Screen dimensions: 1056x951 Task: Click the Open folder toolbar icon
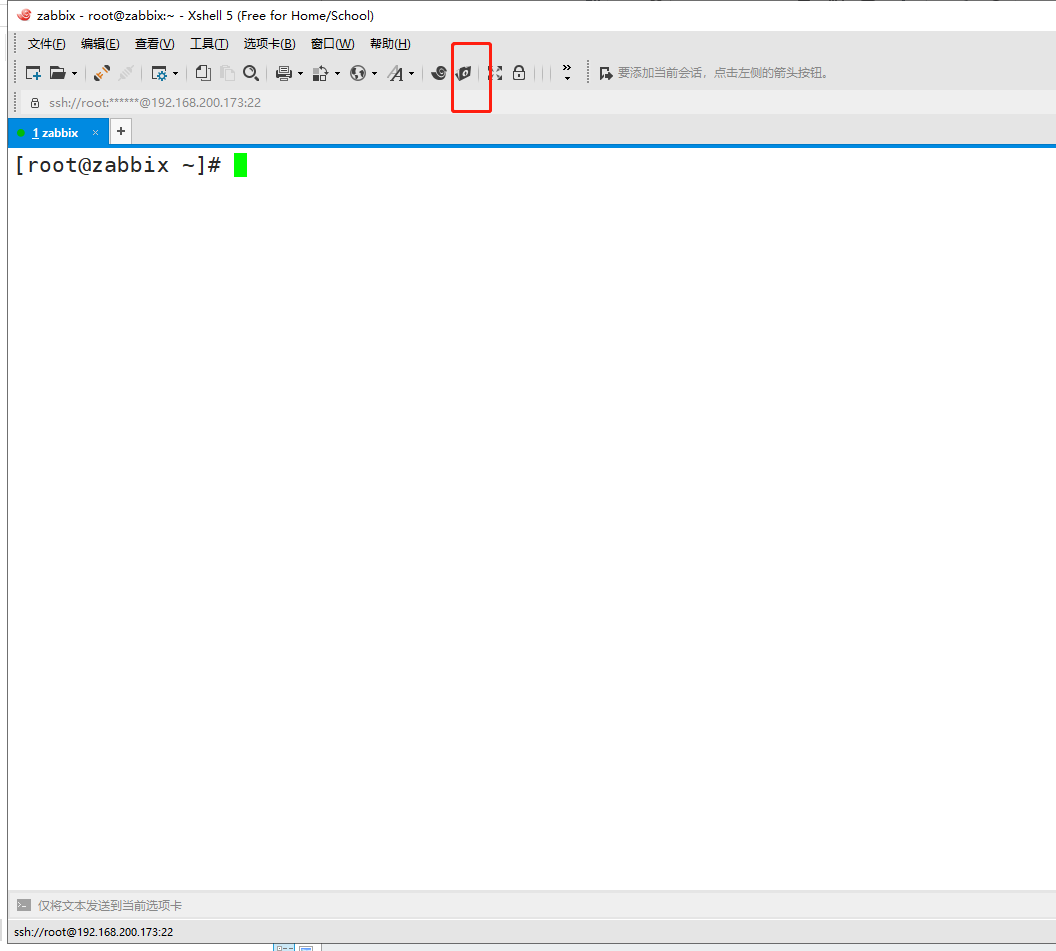[57, 73]
